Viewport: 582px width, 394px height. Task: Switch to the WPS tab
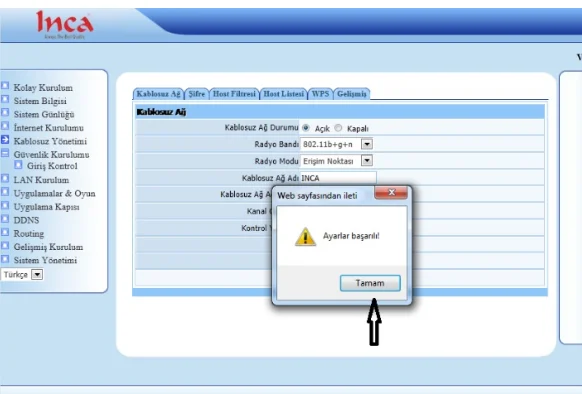pyautogui.click(x=320, y=94)
